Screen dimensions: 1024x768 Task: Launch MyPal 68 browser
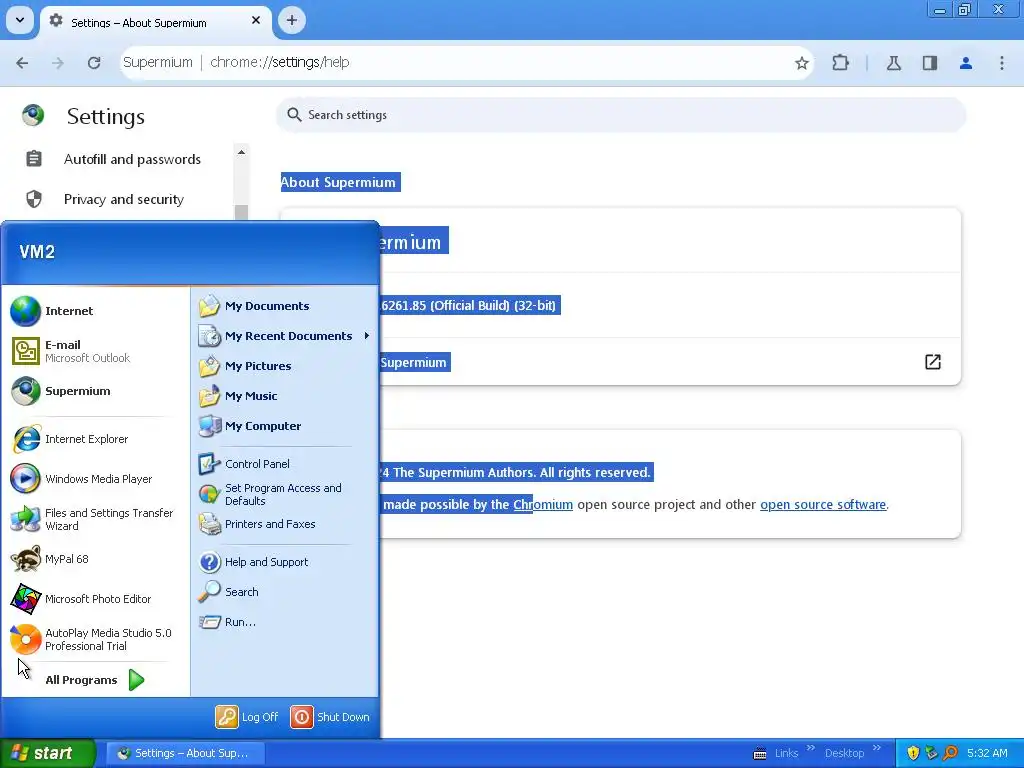tap(50, 559)
